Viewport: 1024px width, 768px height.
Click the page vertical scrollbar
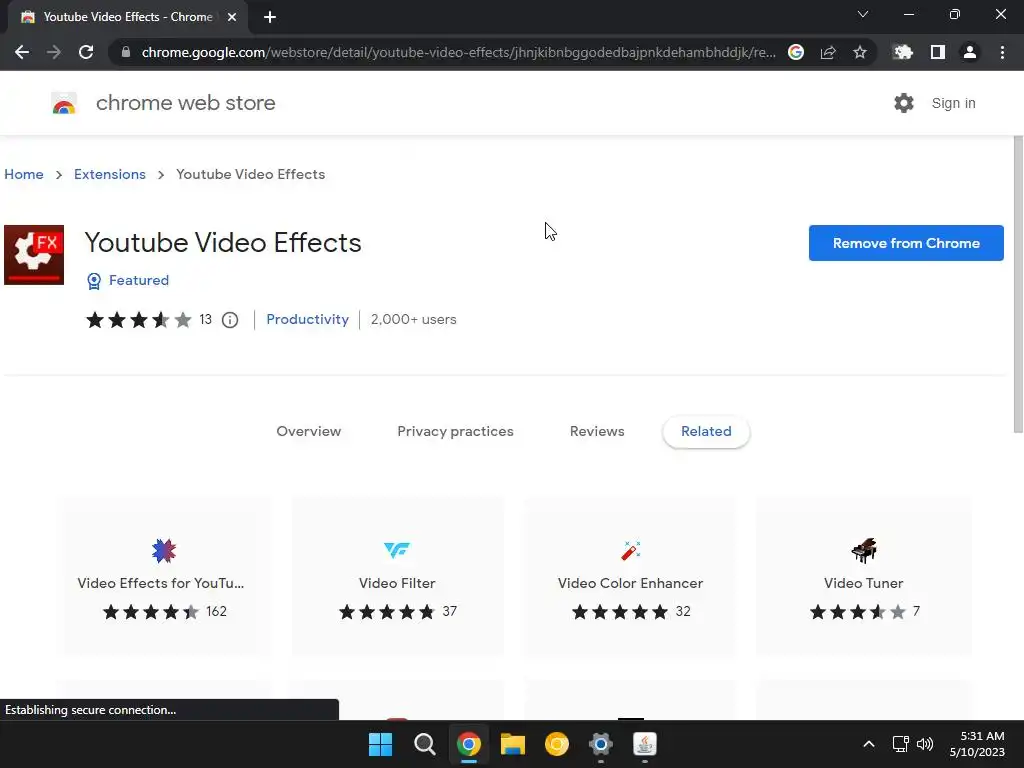pyautogui.click(x=1018, y=285)
